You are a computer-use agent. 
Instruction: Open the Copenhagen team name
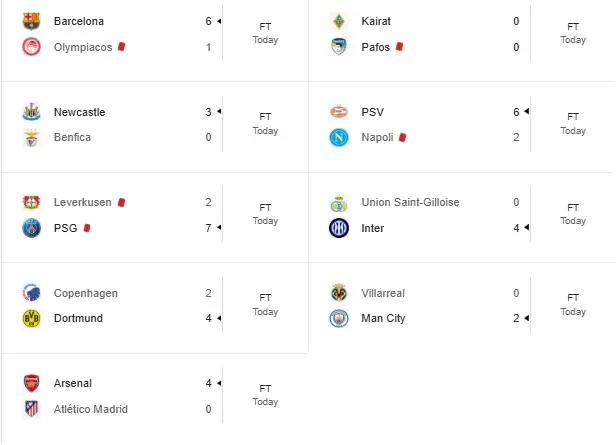pyautogui.click(x=86, y=293)
